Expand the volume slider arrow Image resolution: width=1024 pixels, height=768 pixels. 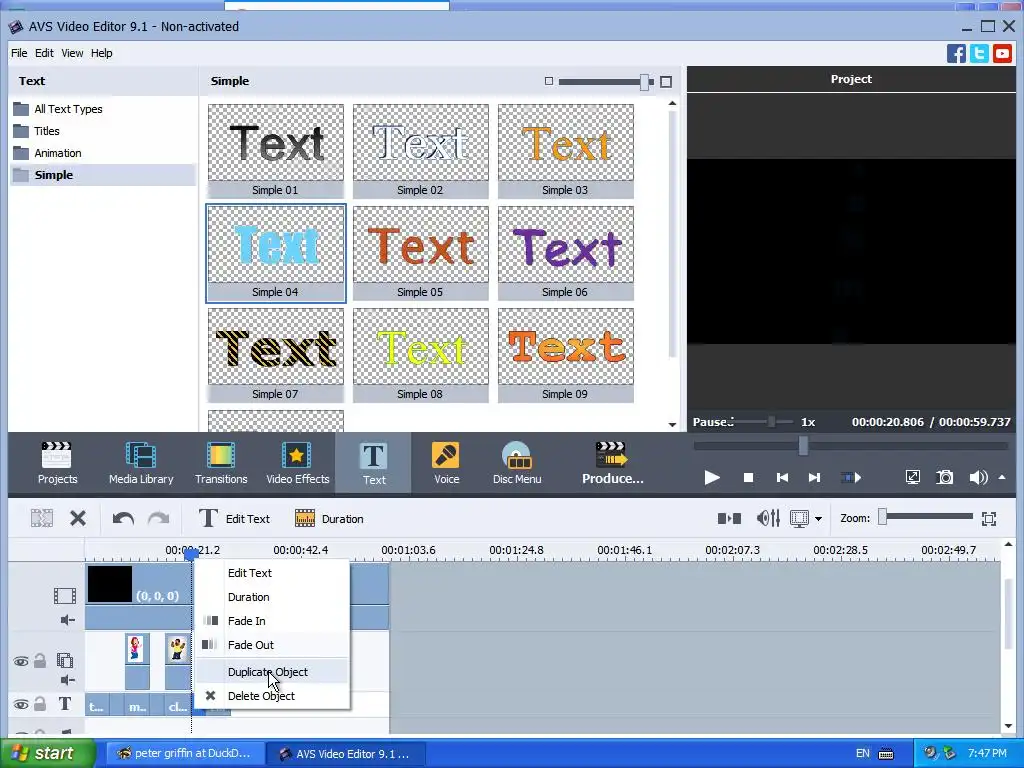coord(1002,477)
